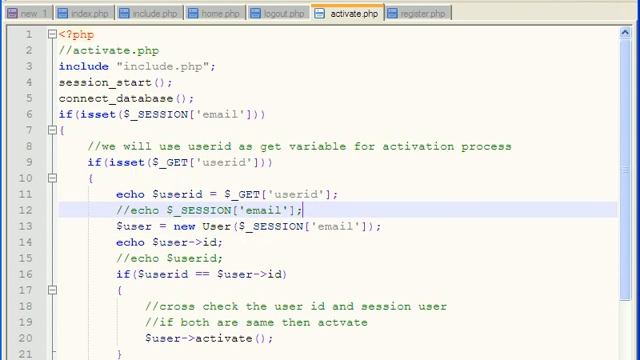Open the home.php tab
Image resolution: width=640 pixels, height=360 pixels.
coord(215,13)
